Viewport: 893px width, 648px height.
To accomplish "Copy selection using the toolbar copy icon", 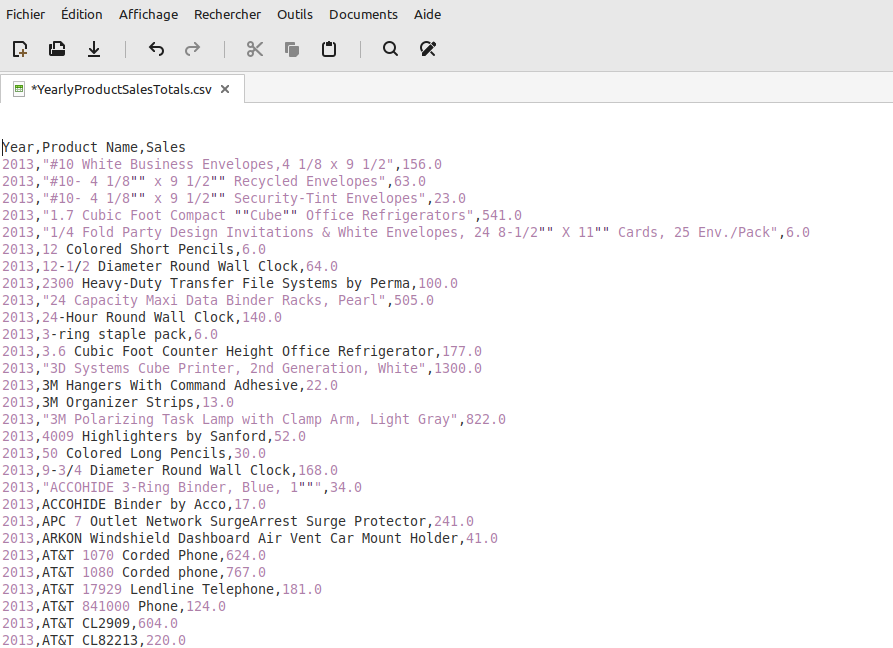I will pyautogui.click(x=292, y=49).
